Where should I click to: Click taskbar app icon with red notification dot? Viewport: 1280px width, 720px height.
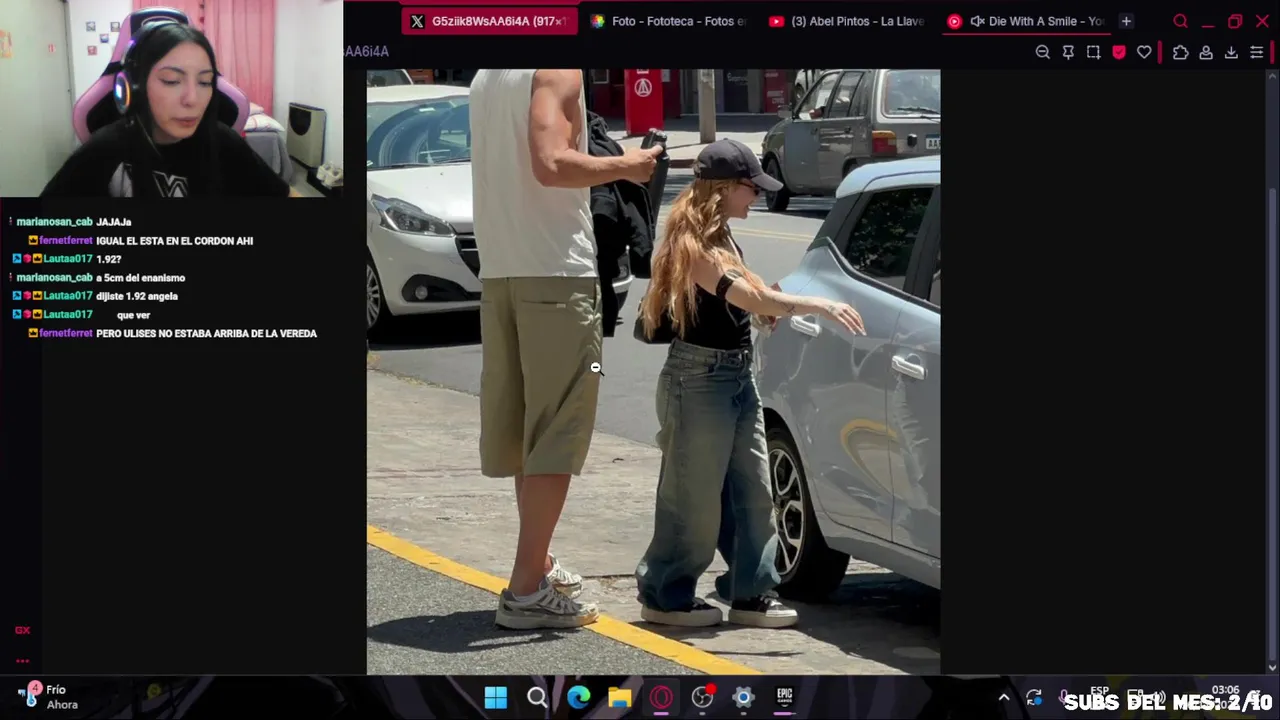[703, 697]
